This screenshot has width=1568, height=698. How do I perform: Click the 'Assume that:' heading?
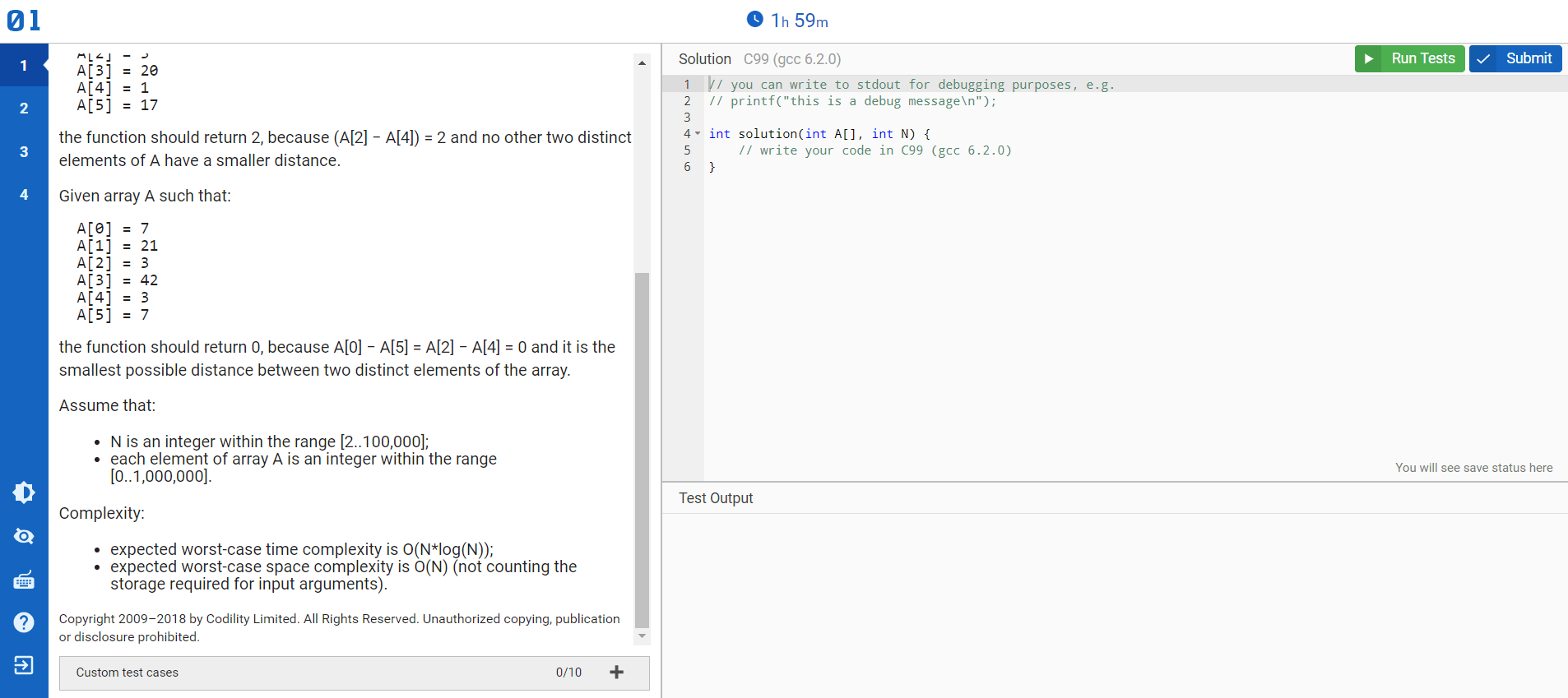point(107,405)
